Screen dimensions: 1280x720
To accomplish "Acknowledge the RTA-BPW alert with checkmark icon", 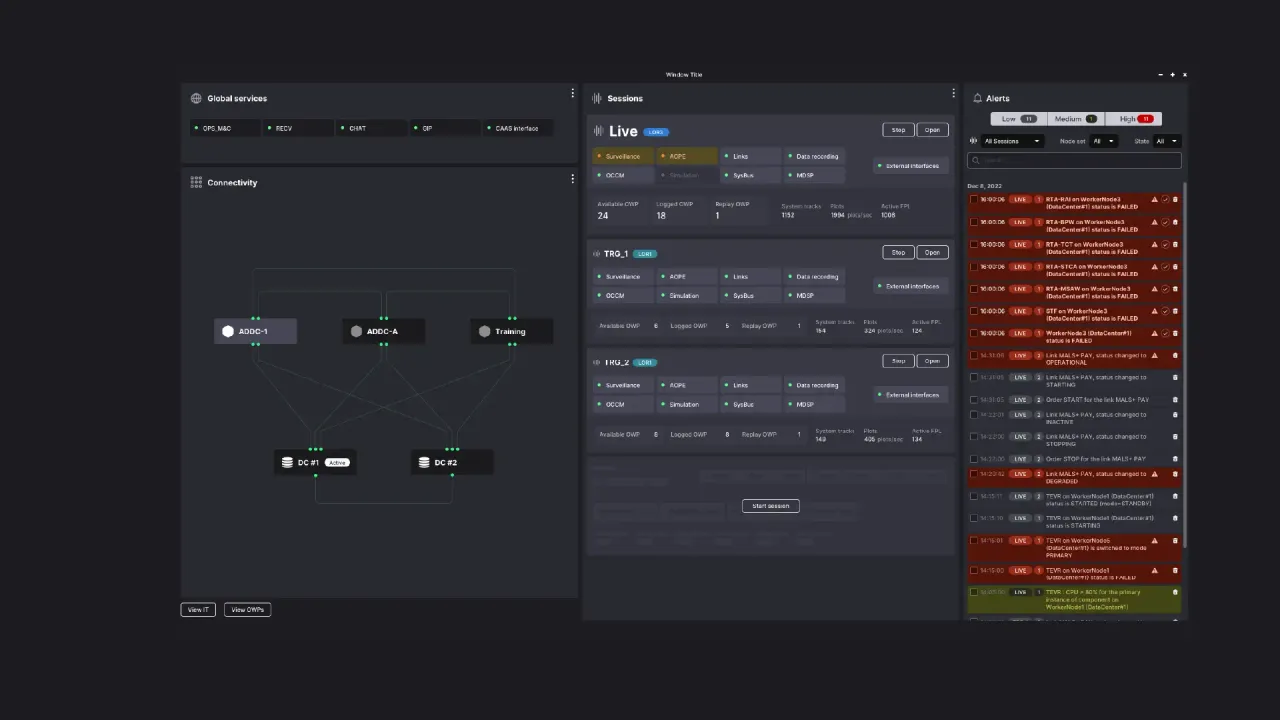I will [1165, 222].
